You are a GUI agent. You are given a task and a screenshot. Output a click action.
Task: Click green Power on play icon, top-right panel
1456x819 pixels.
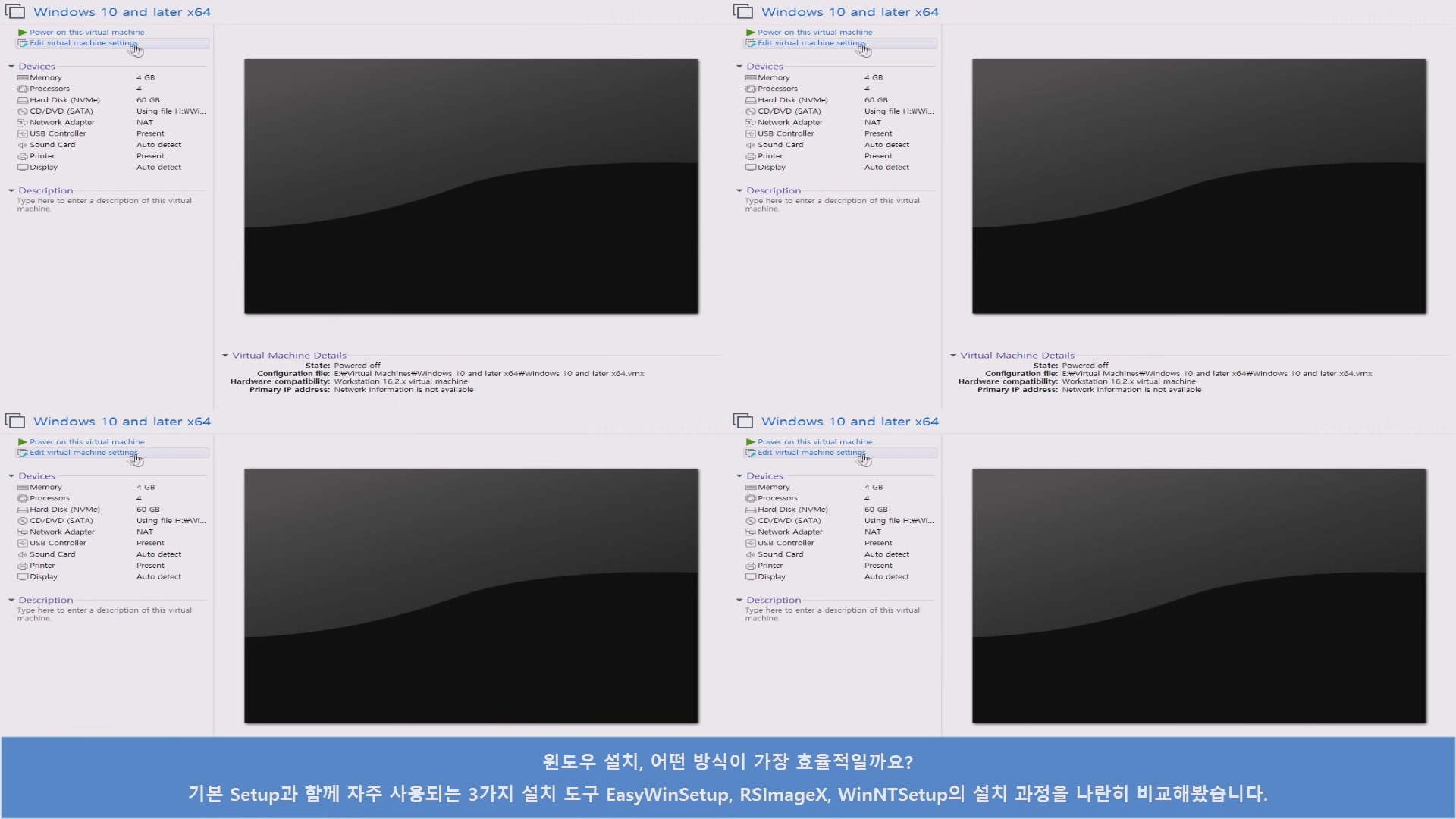pos(751,33)
